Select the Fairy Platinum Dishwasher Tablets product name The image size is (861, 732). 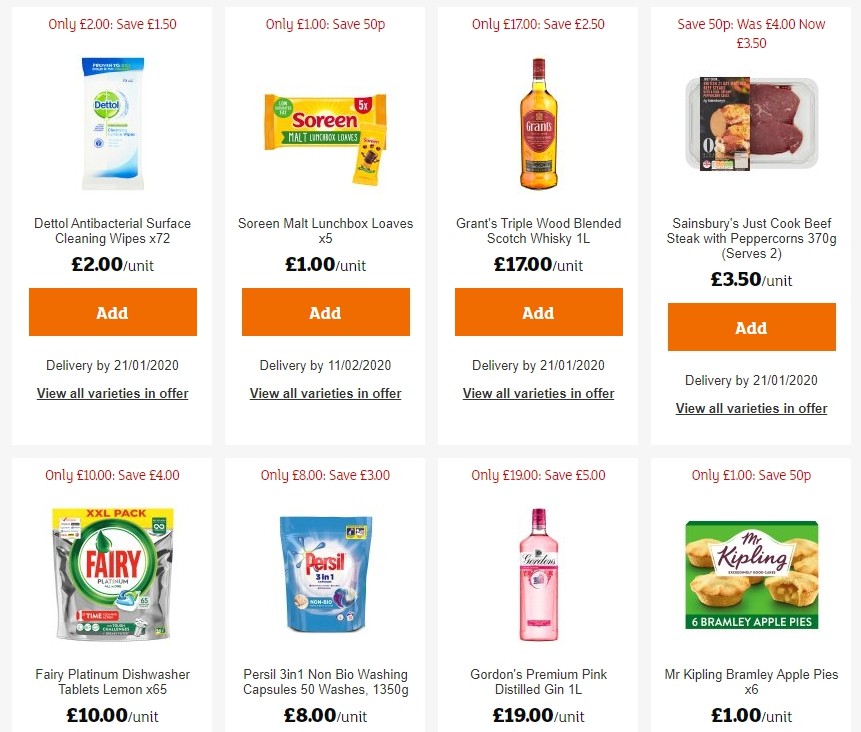pyautogui.click(x=112, y=682)
